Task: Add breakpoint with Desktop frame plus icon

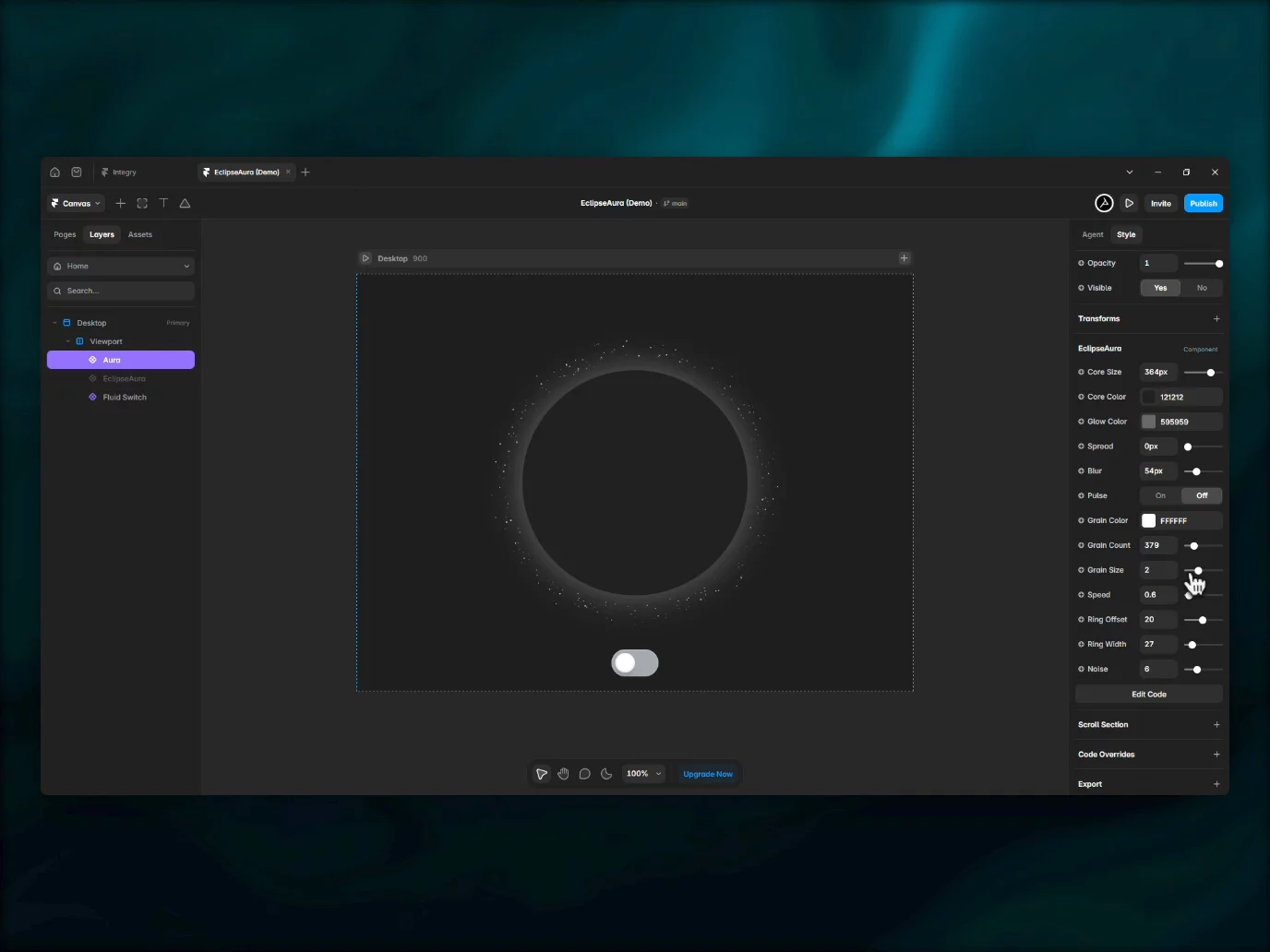Action: tap(905, 258)
